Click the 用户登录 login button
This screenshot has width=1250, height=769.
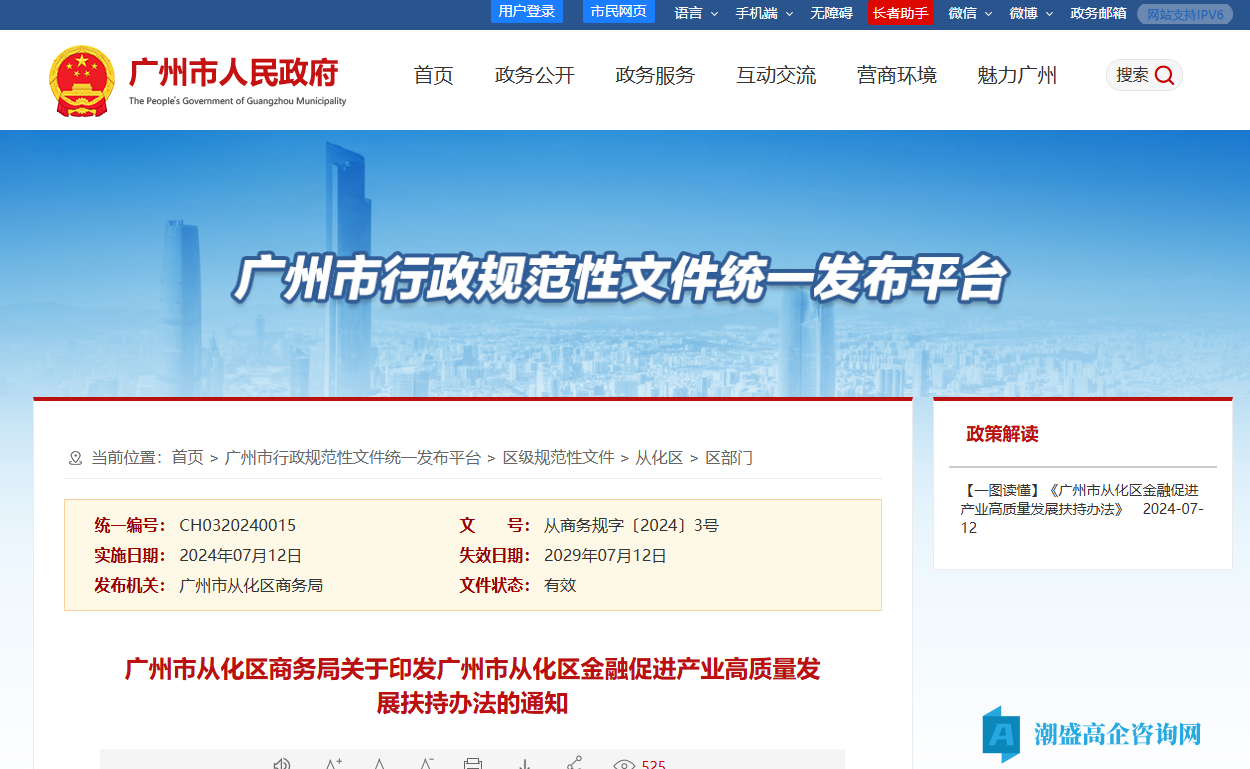click(x=526, y=12)
